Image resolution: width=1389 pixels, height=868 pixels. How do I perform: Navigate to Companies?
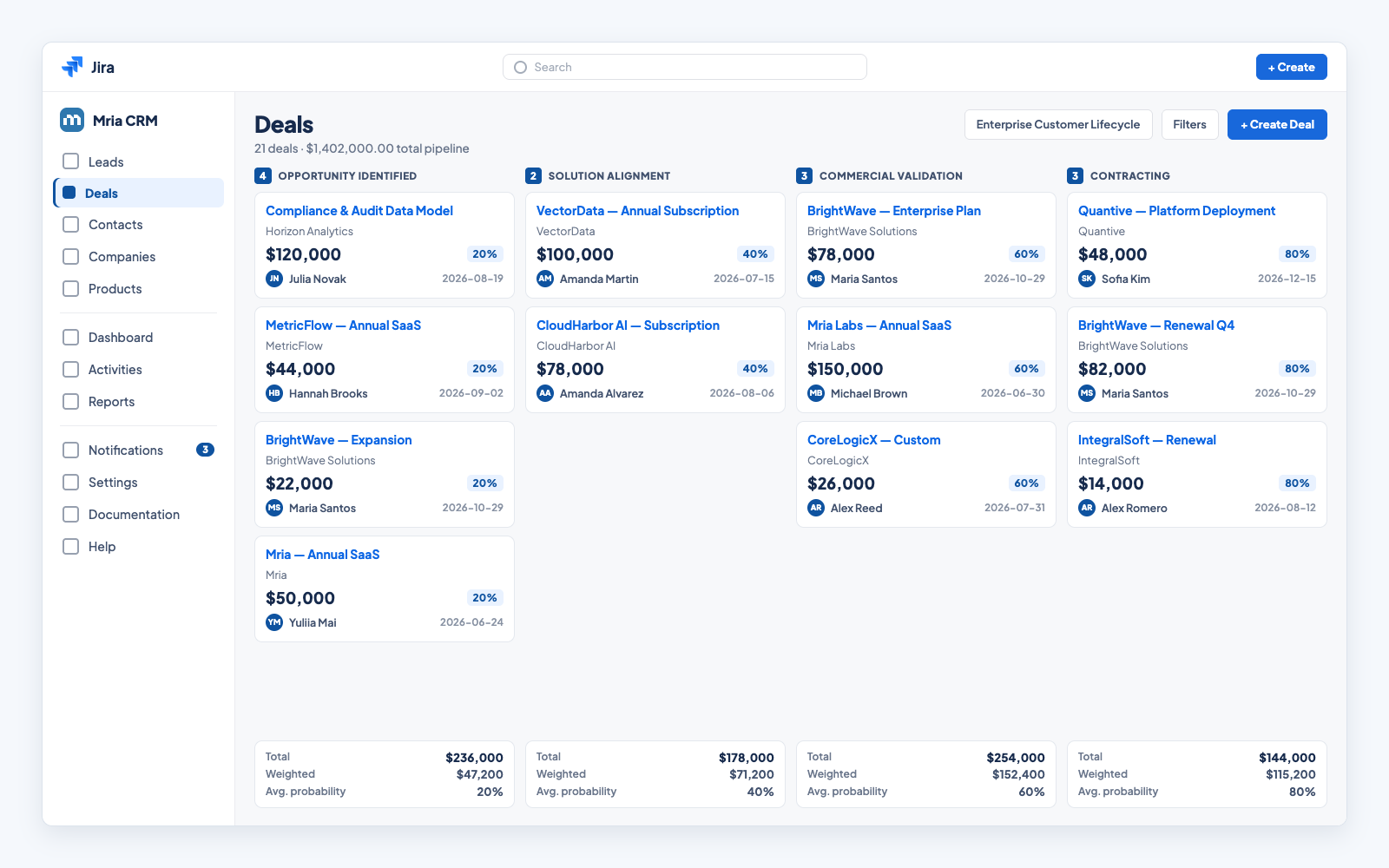tap(139, 256)
